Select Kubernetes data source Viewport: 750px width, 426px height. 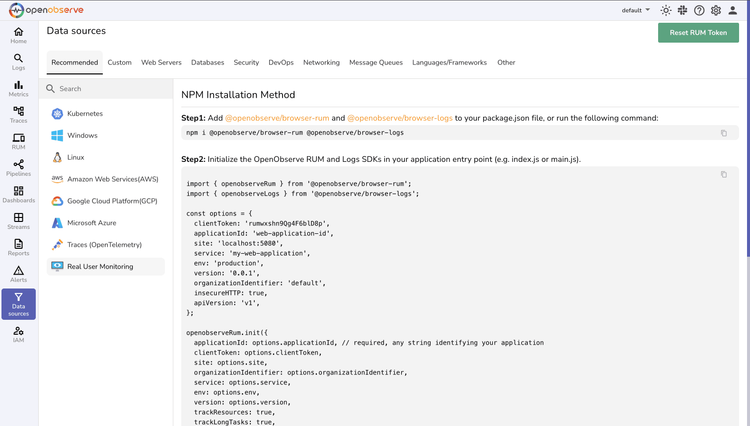click(x=106, y=114)
